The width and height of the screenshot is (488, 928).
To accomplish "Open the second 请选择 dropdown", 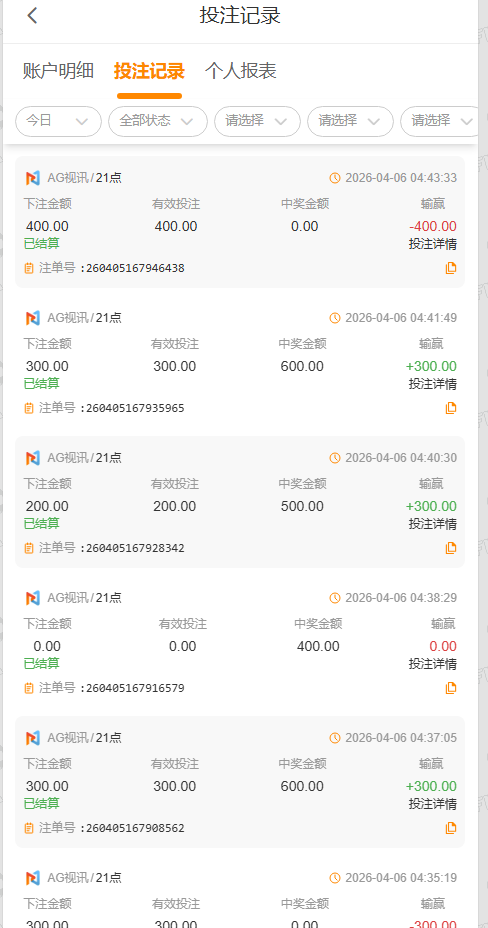I will pos(350,121).
